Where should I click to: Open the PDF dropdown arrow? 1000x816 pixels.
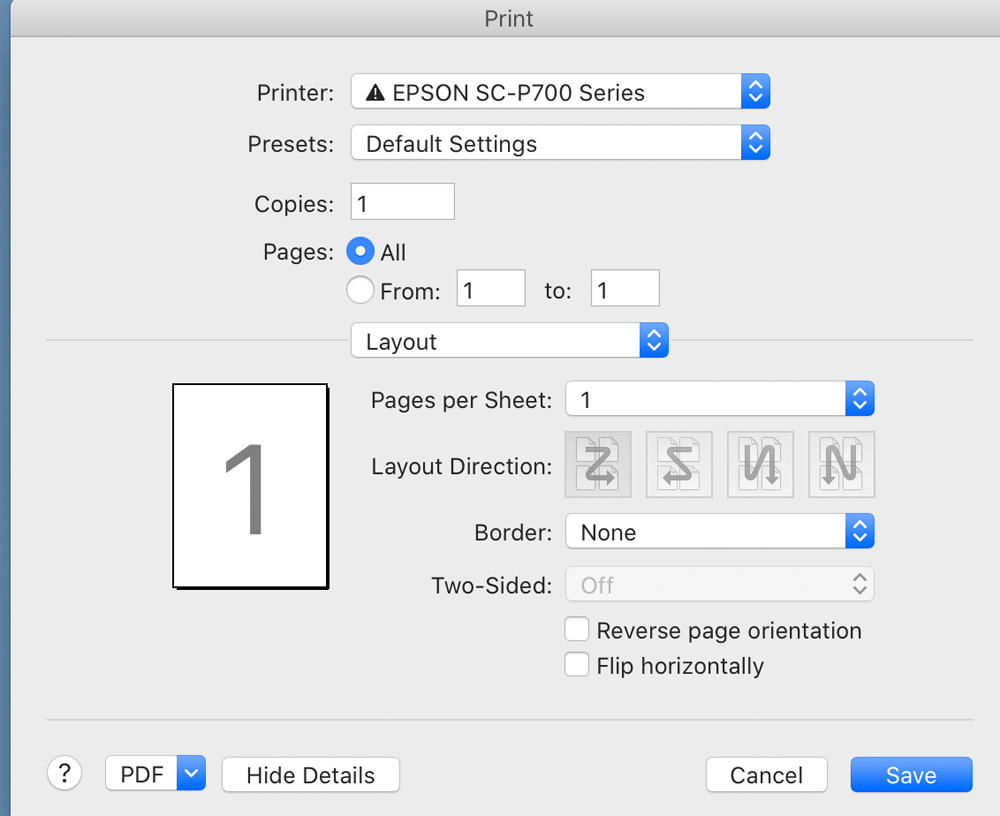tap(191, 774)
